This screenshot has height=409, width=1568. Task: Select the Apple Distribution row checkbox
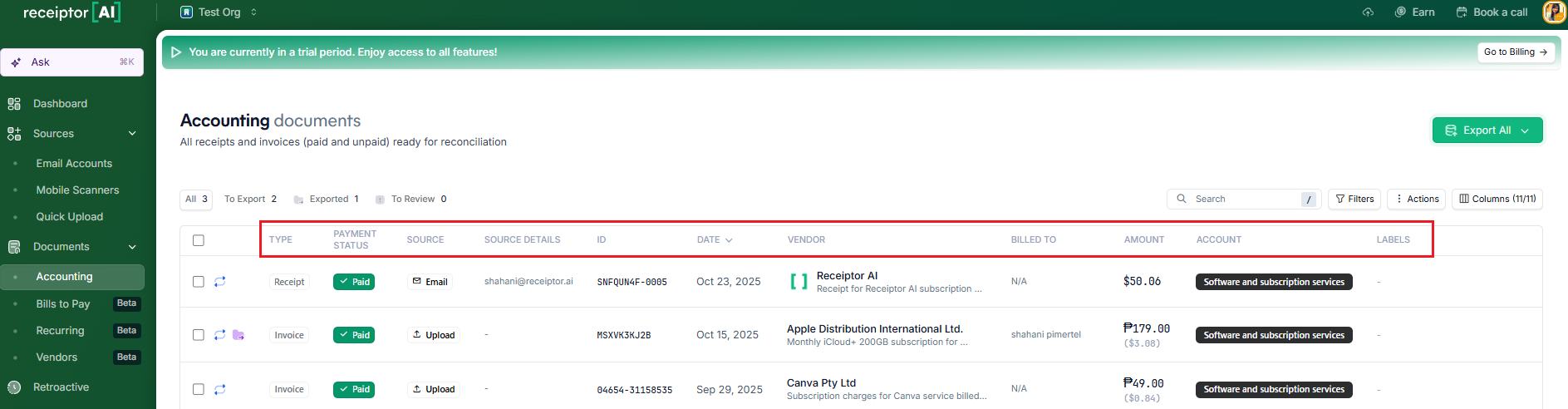(x=199, y=335)
